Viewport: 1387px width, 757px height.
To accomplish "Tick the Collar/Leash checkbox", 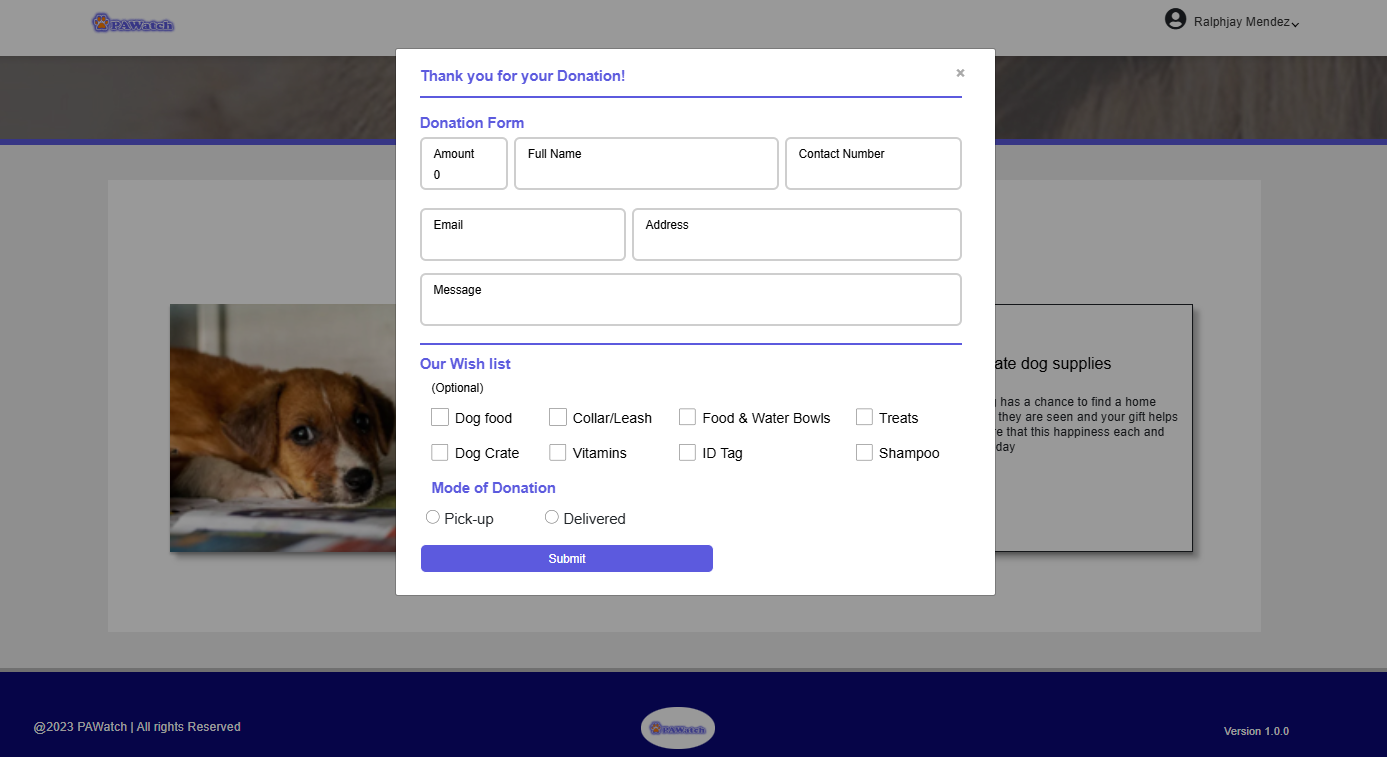I will coord(558,417).
